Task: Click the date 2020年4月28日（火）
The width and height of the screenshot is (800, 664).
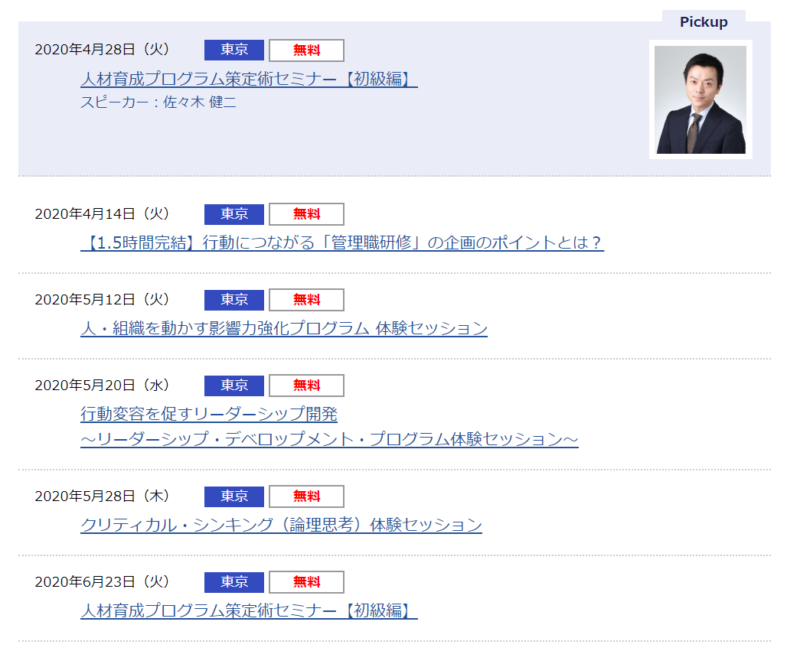Action: tap(102, 50)
